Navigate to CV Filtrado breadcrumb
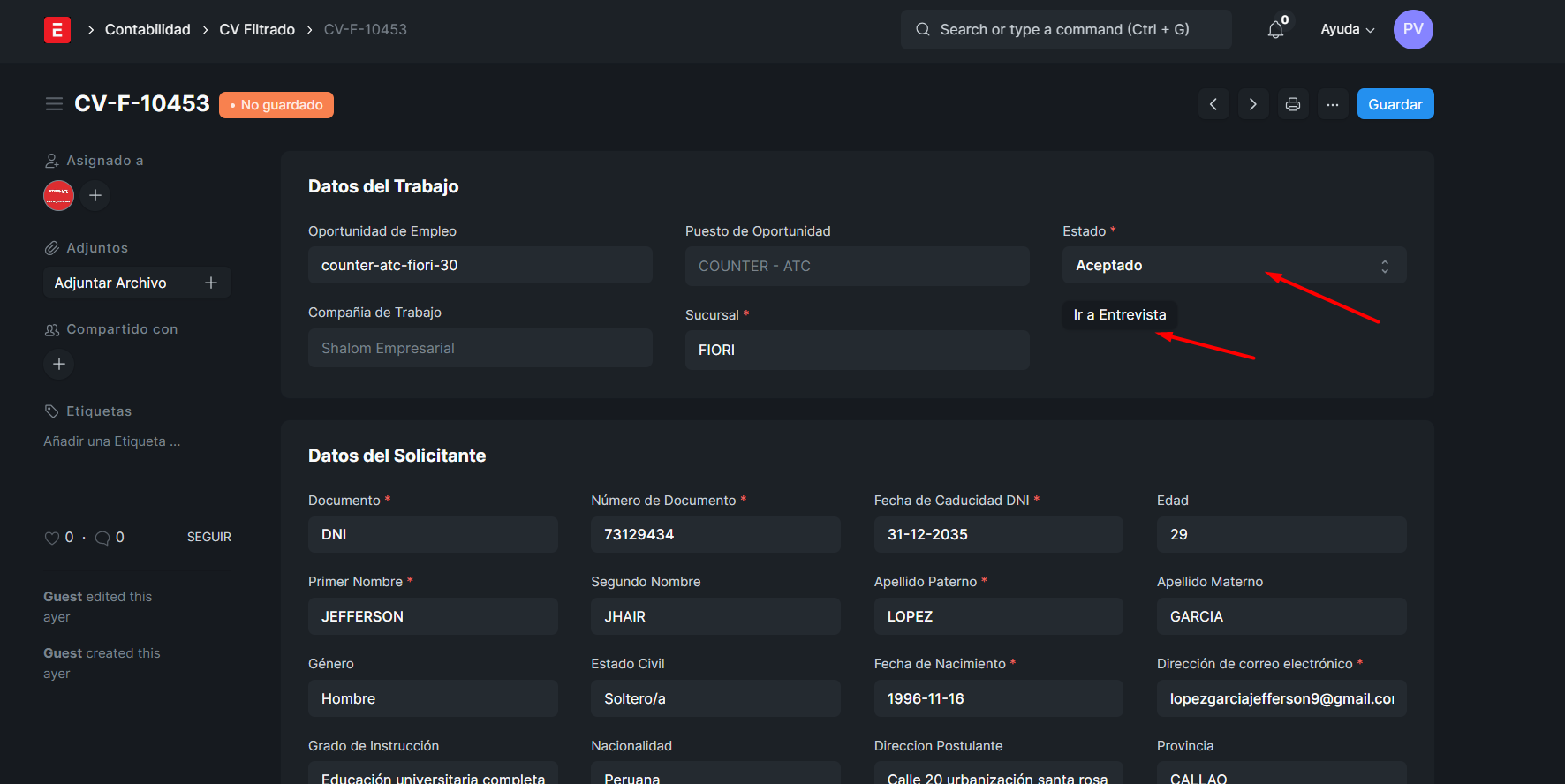Screen dimensions: 1565x784 257,30
